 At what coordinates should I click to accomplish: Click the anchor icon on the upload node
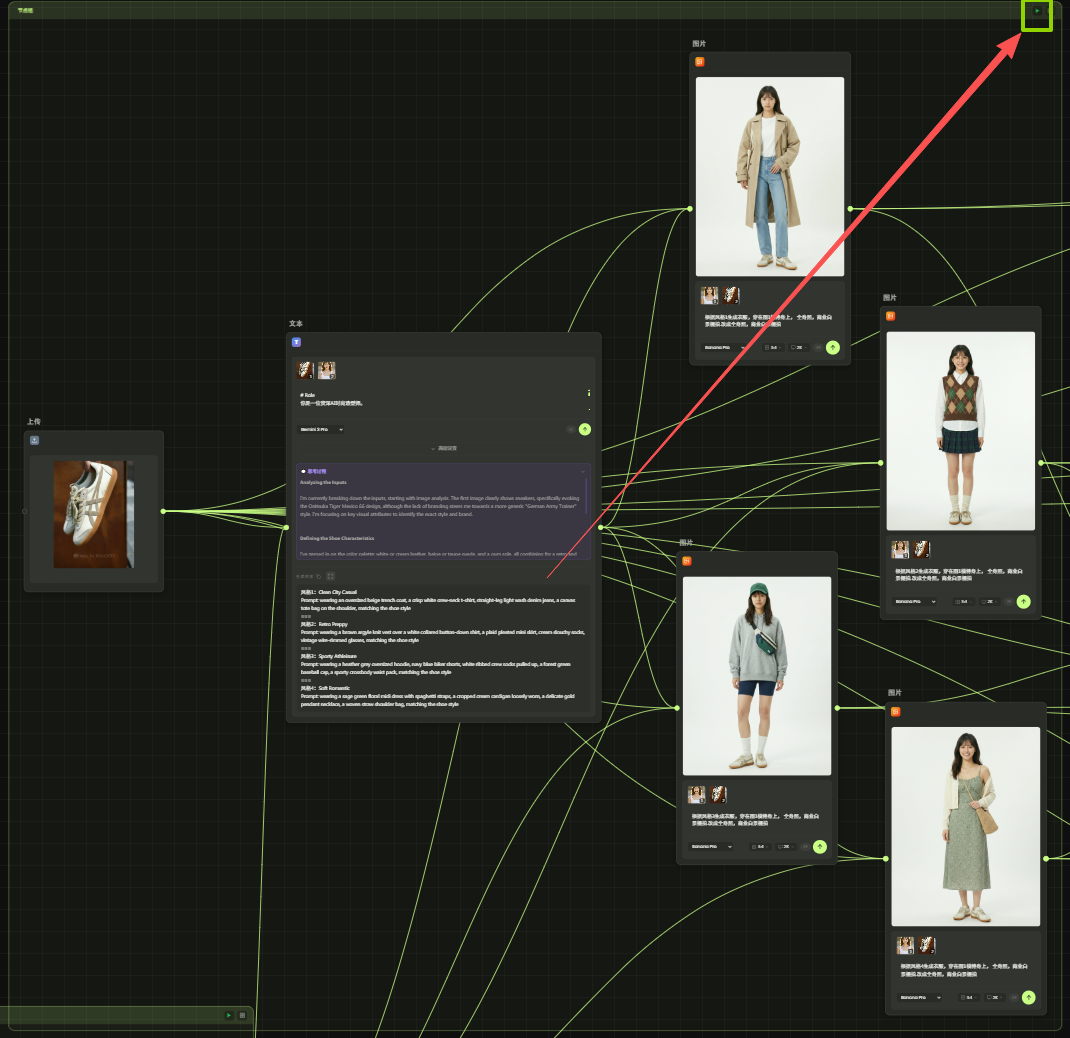click(x=34, y=440)
